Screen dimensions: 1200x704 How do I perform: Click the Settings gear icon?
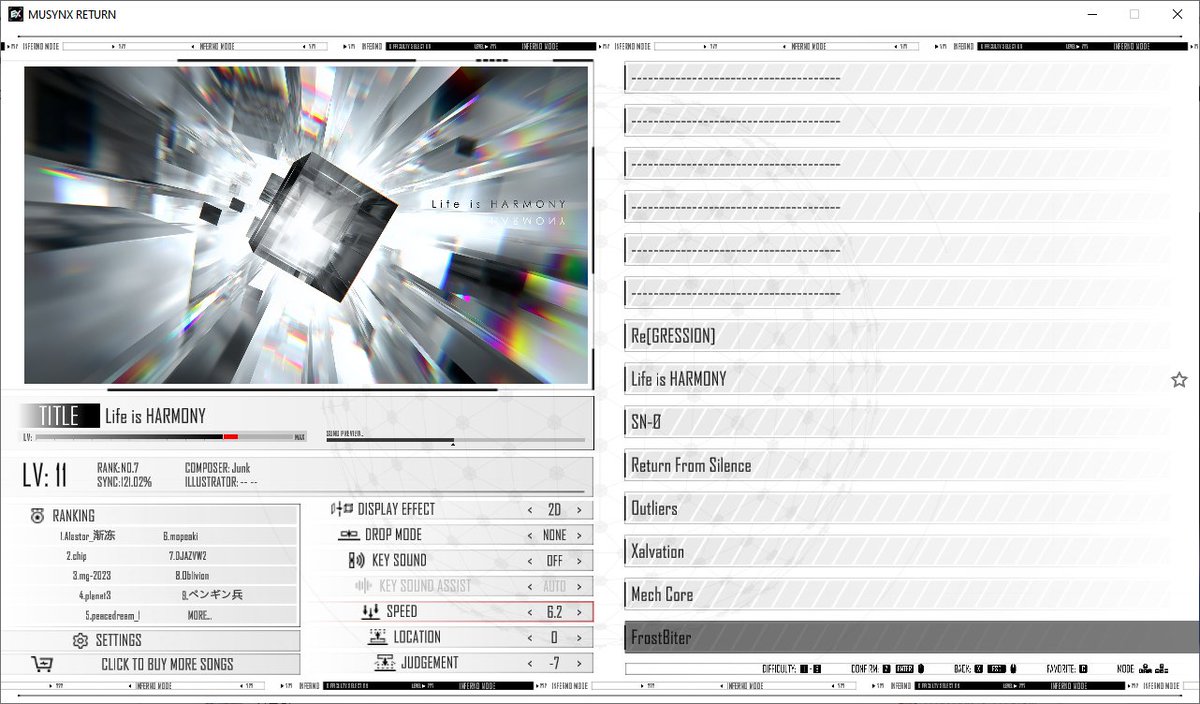tap(80, 640)
